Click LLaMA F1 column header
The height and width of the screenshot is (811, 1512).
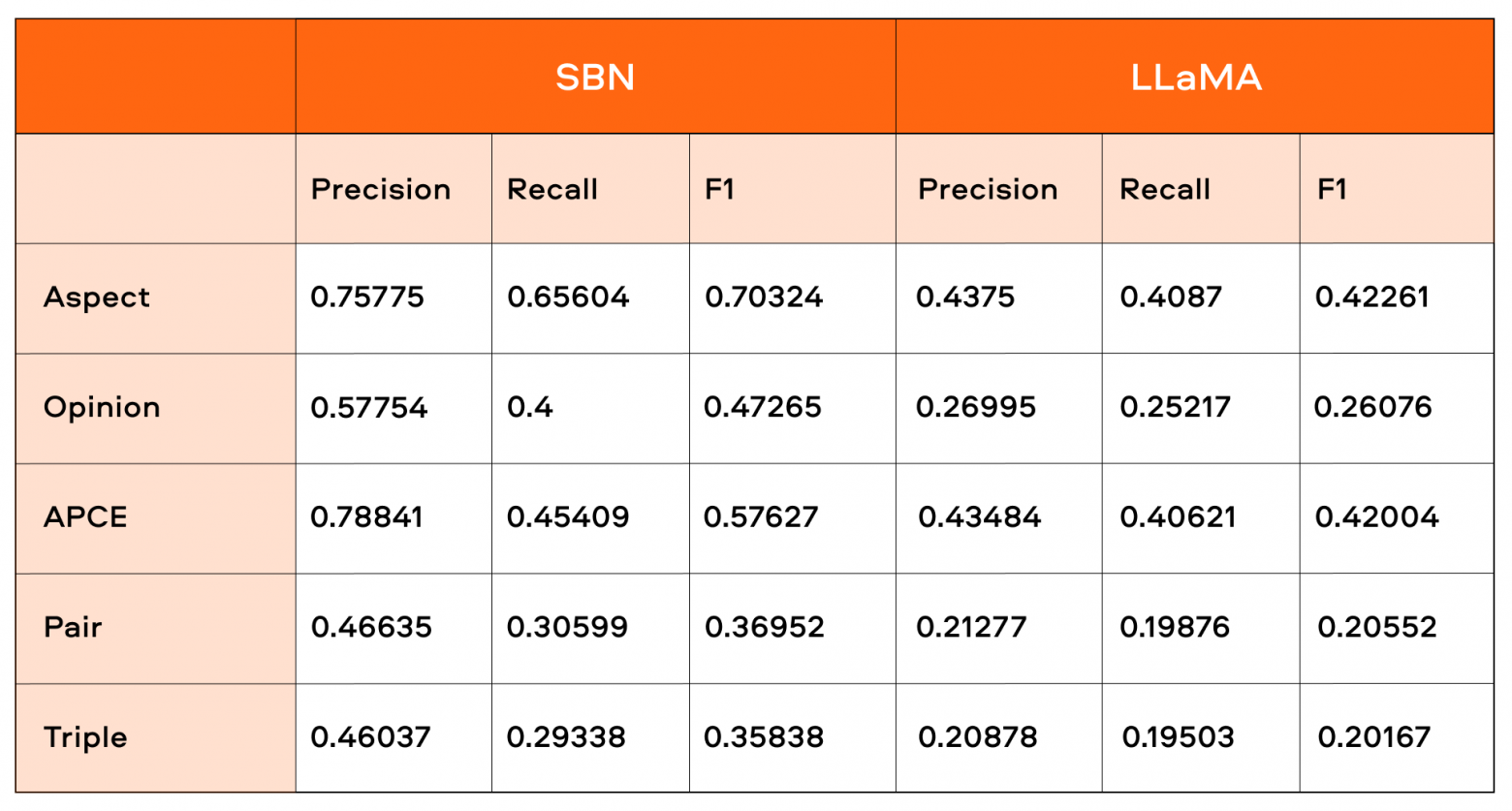[x=1332, y=190]
